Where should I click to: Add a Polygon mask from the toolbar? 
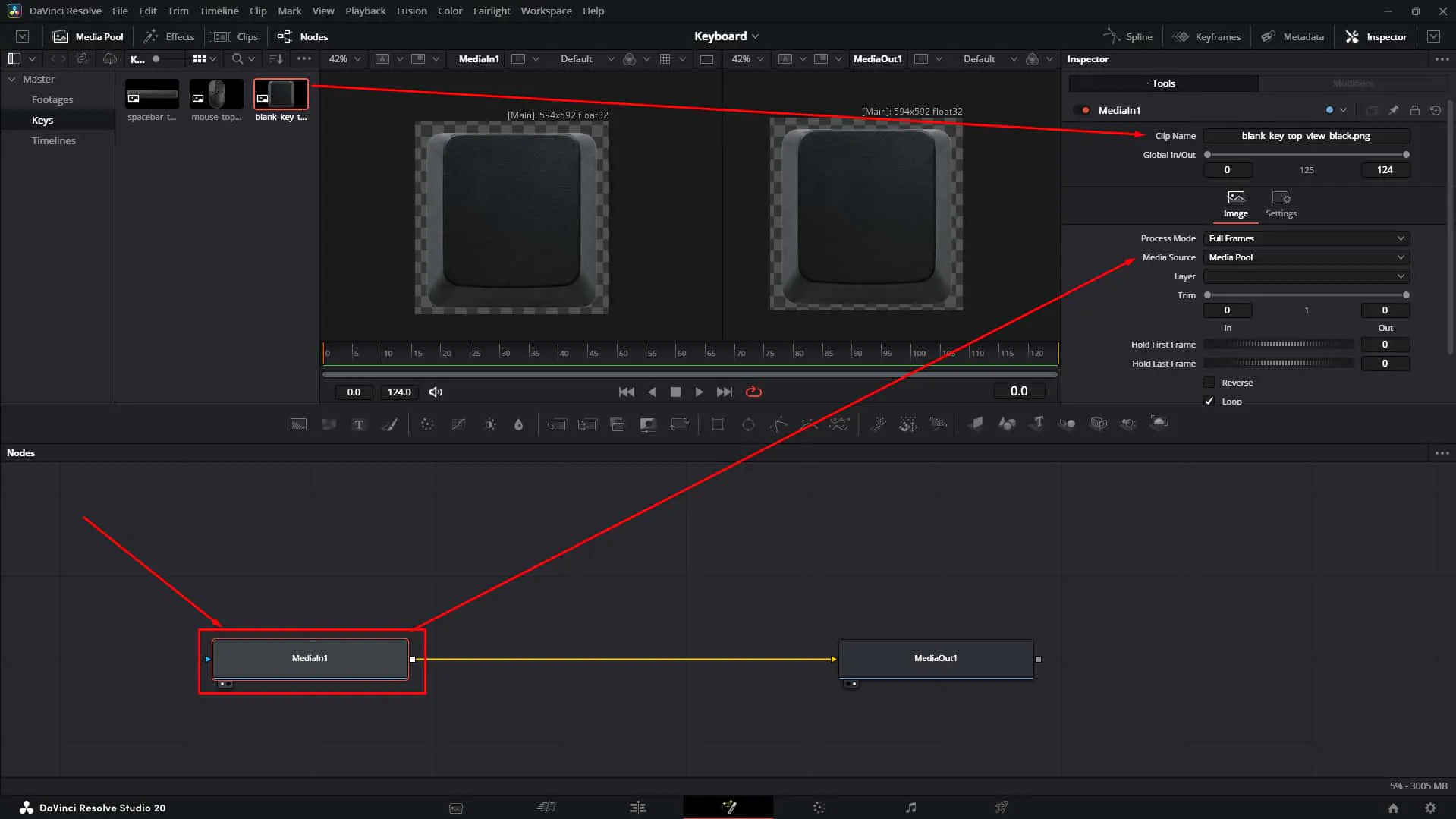pos(778,424)
